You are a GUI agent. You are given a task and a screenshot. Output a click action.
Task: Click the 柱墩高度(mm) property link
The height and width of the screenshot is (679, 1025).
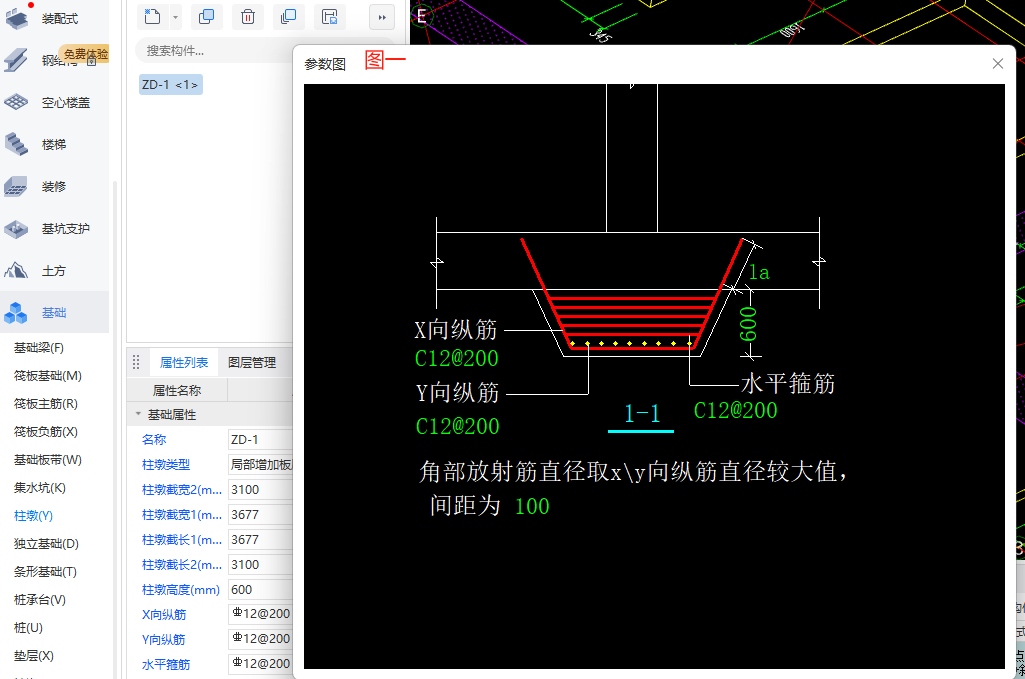coord(180,589)
